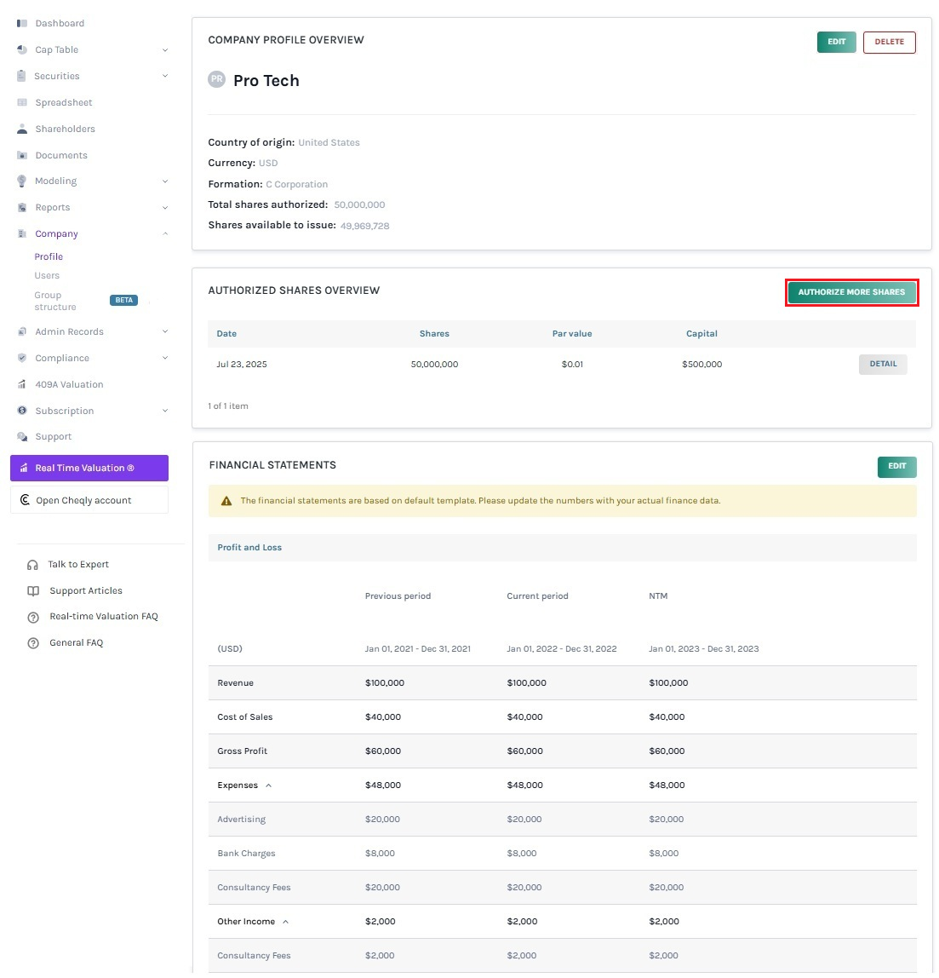The image size is (939, 978).
Task: Expand the Securities submenu chevron
Action: [165, 76]
